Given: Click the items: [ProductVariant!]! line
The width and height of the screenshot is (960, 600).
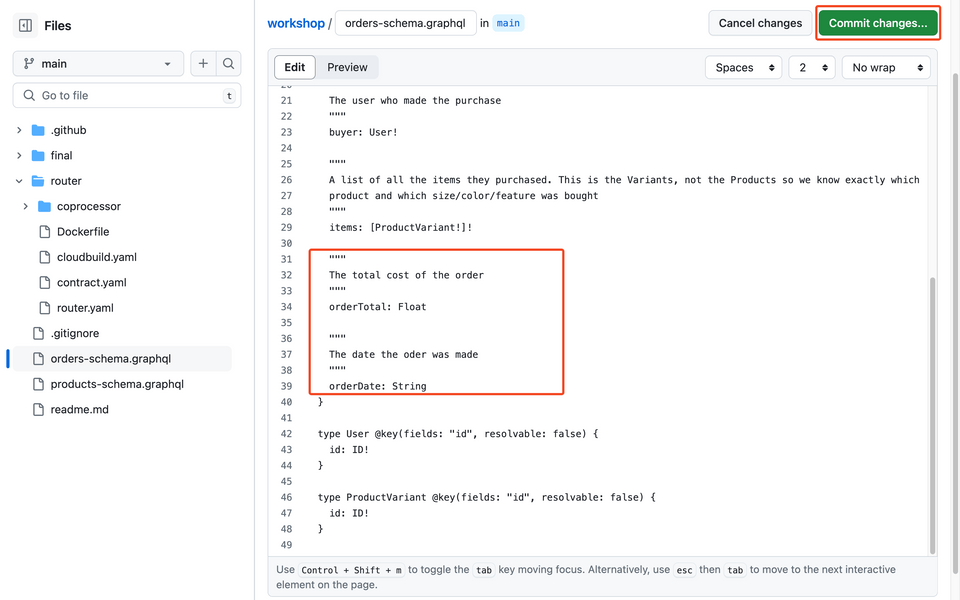Looking at the screenshot, I should coord(400,227).
